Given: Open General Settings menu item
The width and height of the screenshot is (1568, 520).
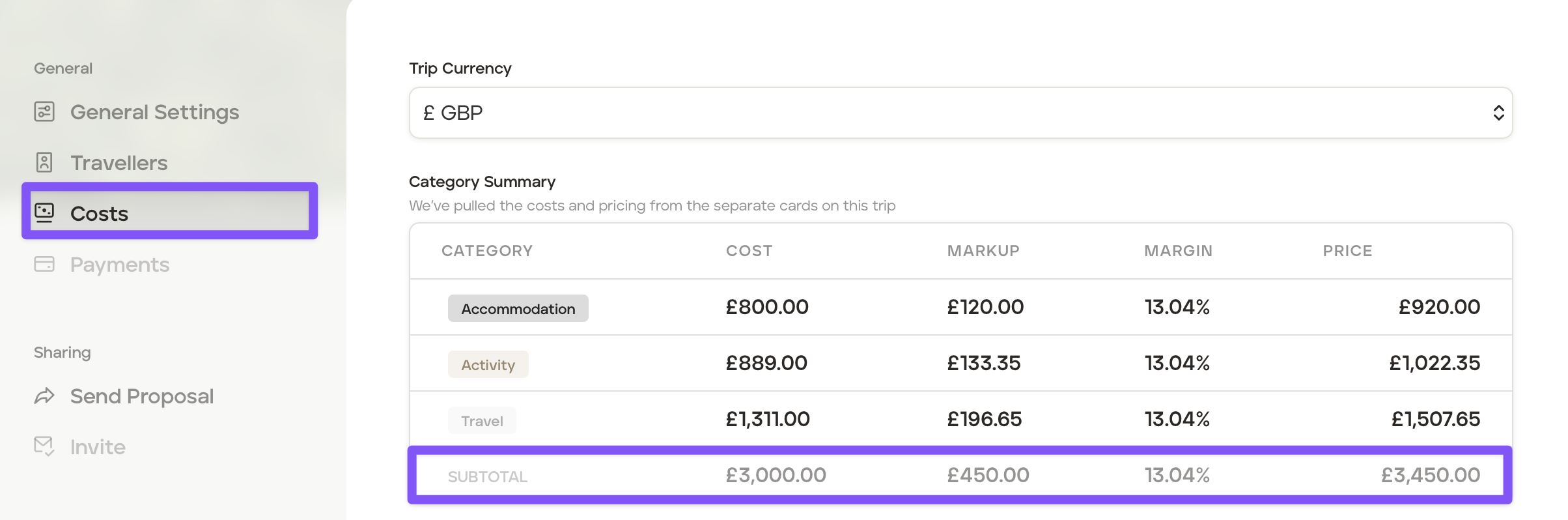Looking at the screenshot, I should click(x=154, y=112).
